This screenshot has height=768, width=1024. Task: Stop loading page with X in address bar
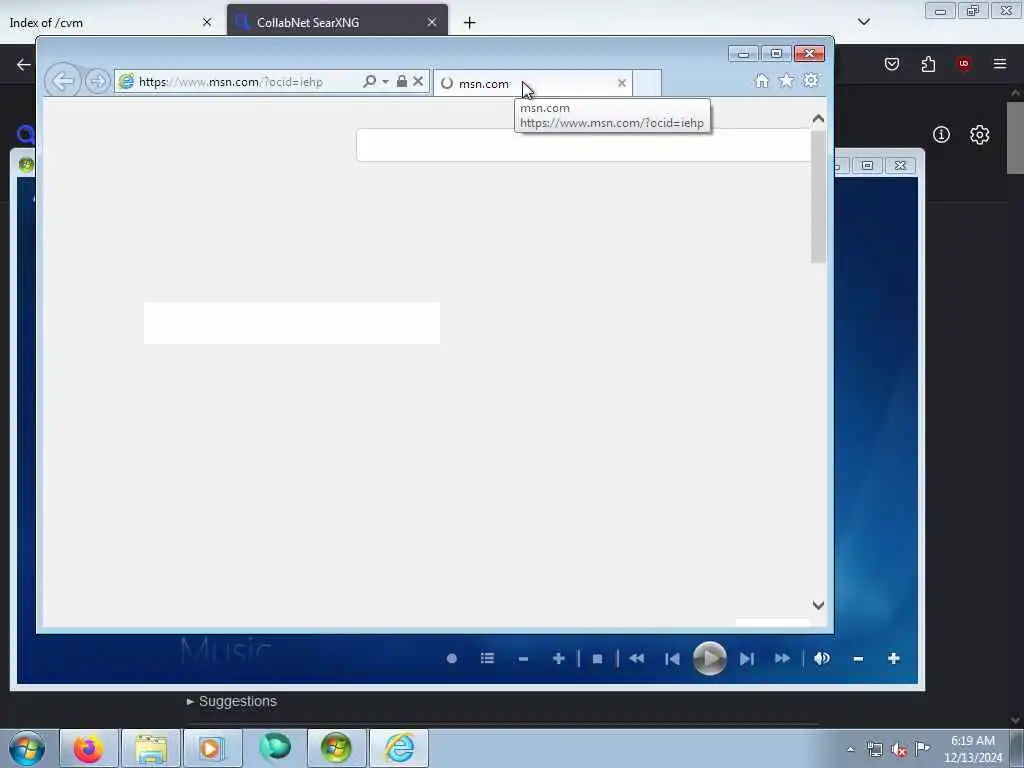pos(418,81)
